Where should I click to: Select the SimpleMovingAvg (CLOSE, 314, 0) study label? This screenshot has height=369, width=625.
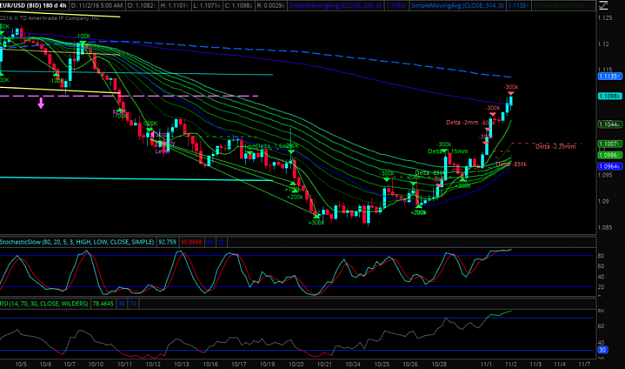tap(458, 6)
